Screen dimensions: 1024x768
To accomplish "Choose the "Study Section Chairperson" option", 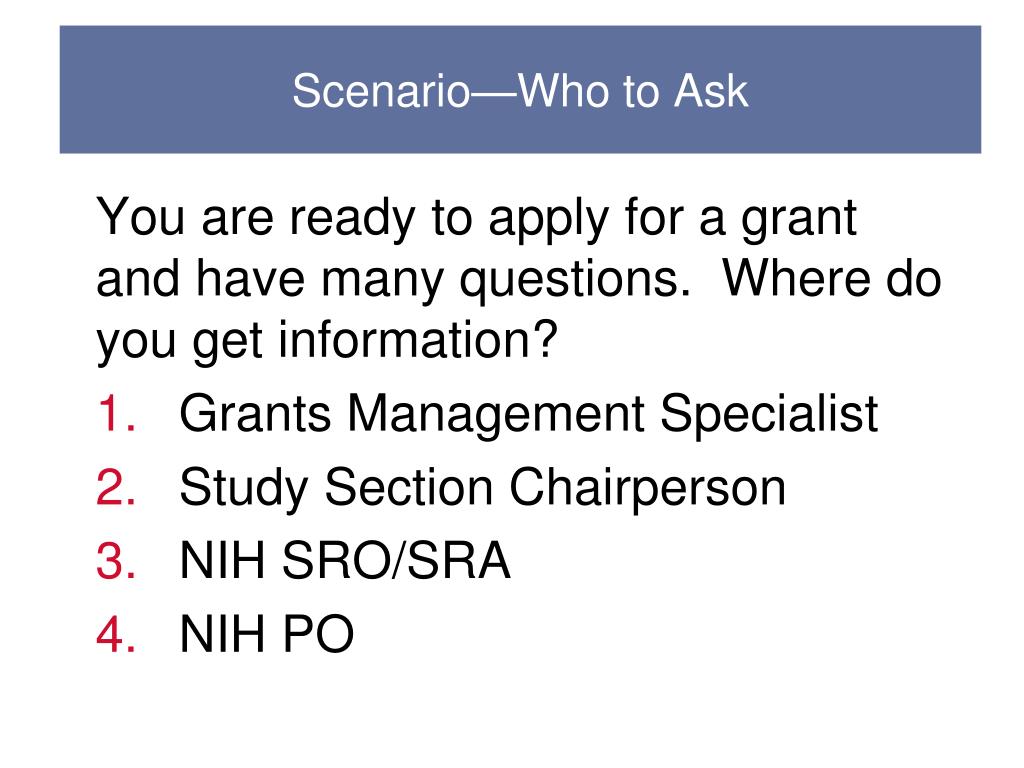I will (x=483, y=488).
